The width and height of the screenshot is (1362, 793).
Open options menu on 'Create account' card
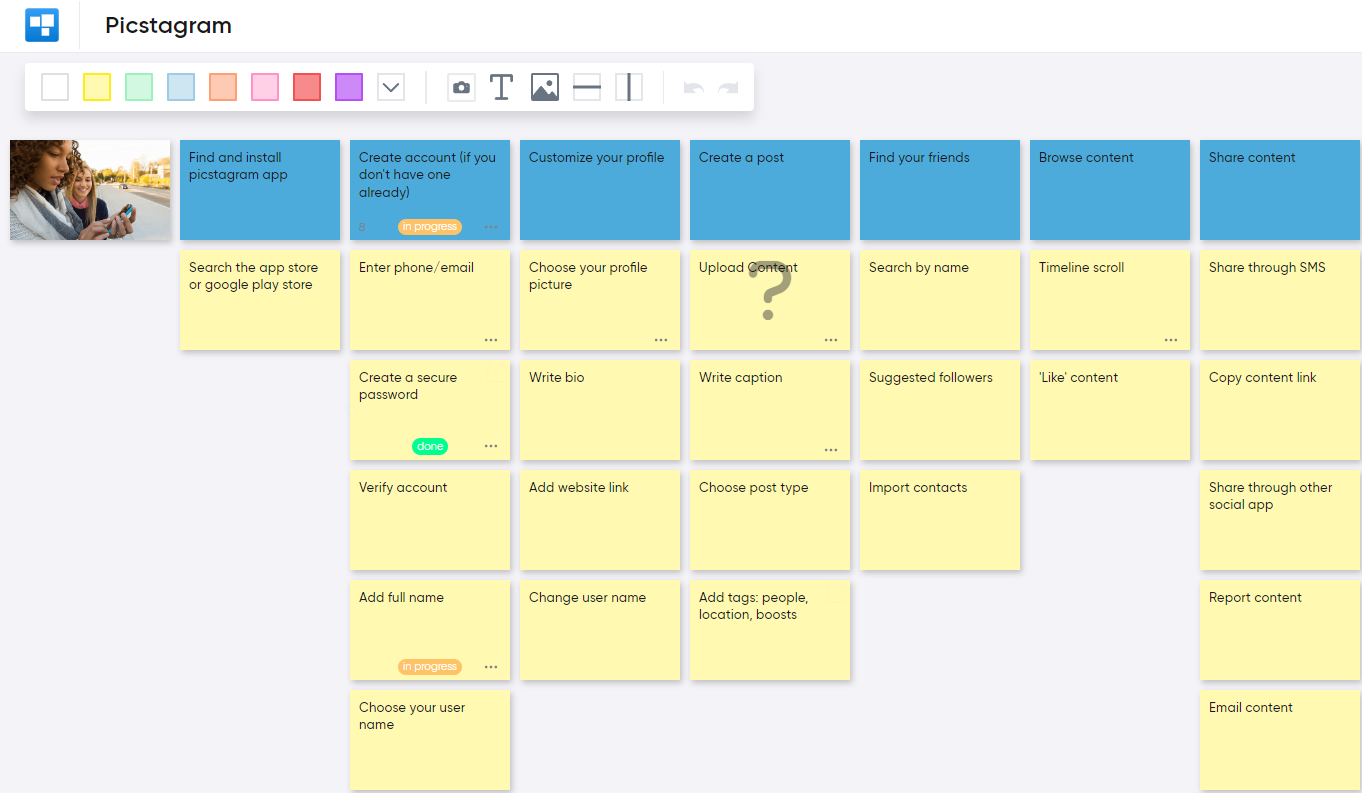point(491,227)
